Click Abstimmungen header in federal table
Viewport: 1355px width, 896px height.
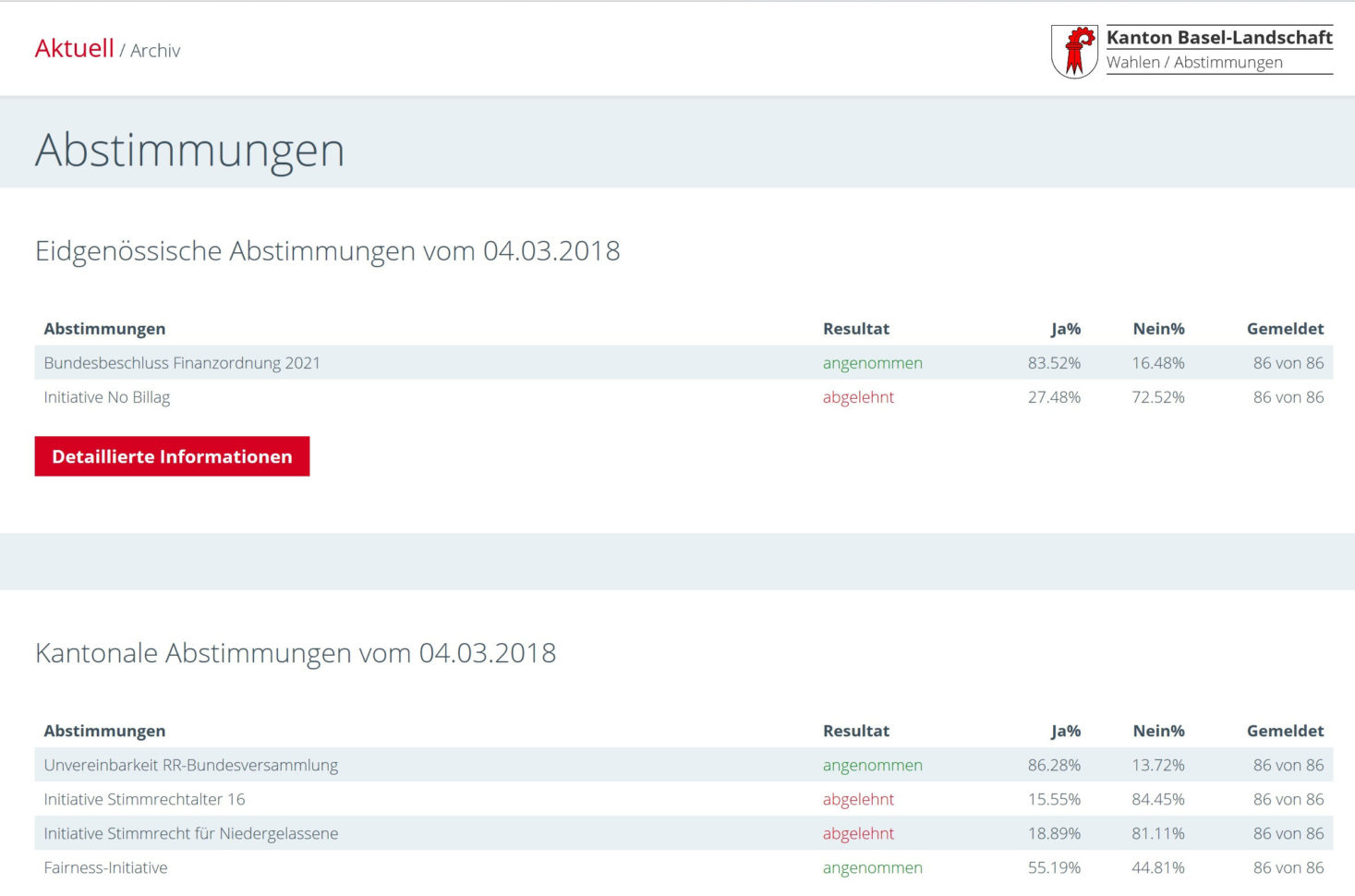104,329
